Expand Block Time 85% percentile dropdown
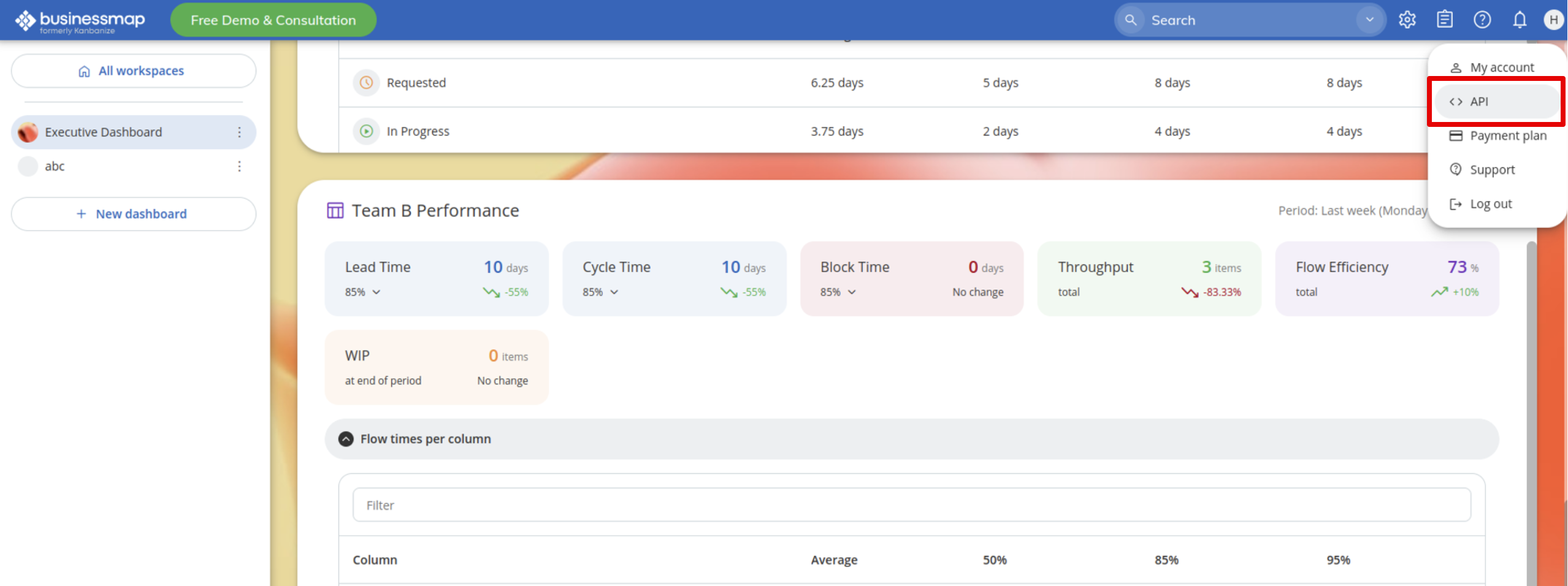Viewport: 1568px width, 586px height. click(838, 292)
